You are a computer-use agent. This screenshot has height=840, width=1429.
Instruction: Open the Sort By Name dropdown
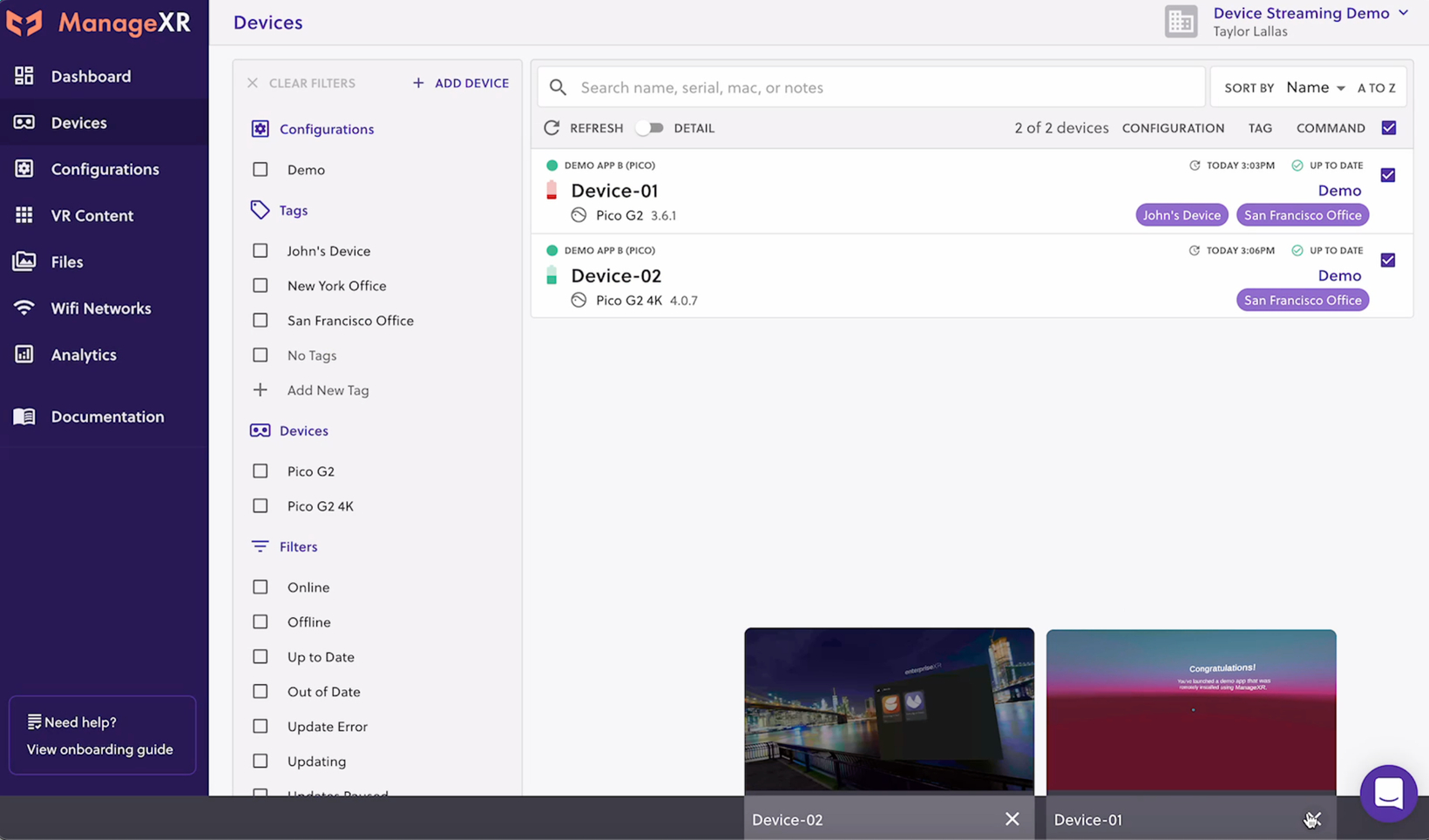click(1316, 87)
